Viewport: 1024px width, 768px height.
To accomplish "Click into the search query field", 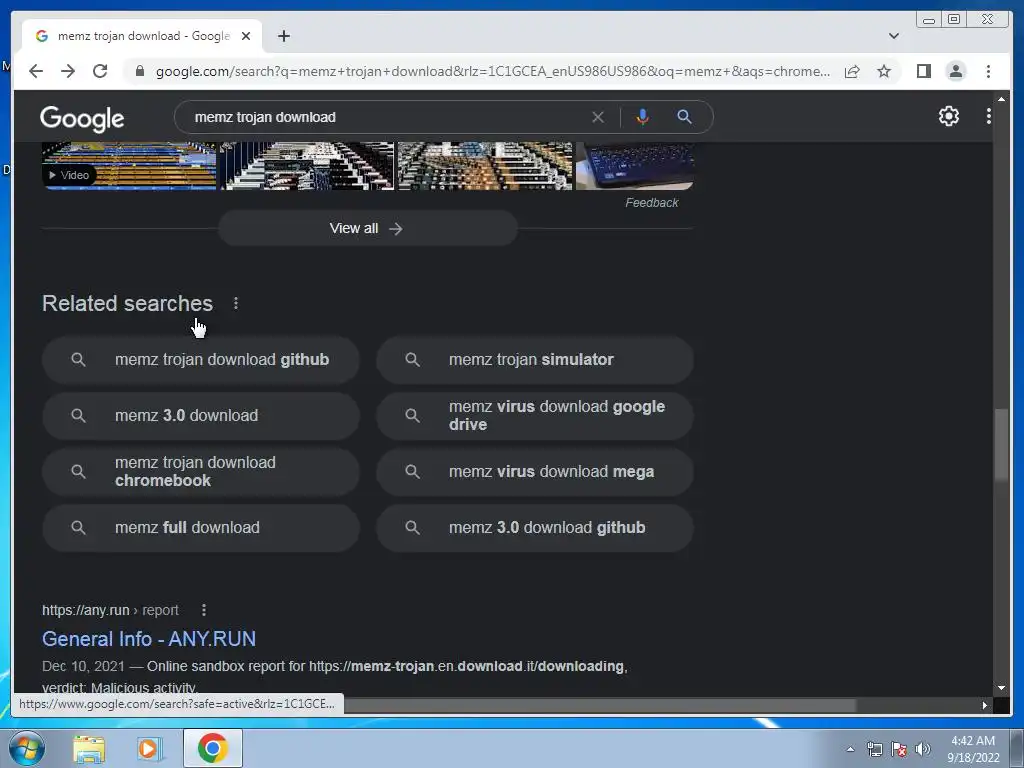I will point(389,117).
